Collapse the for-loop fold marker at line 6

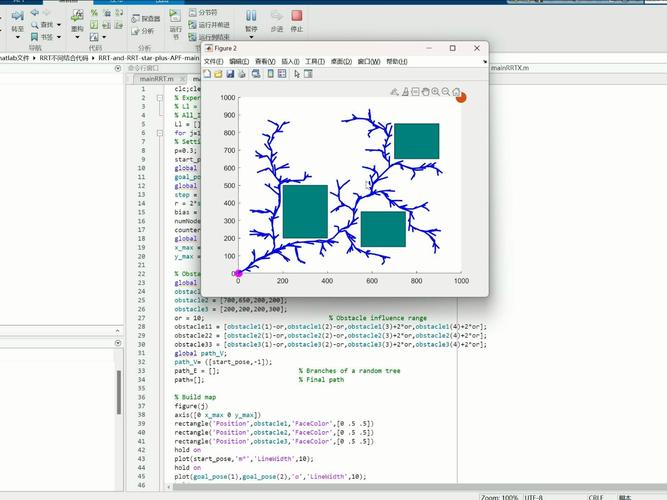point(160,133)
